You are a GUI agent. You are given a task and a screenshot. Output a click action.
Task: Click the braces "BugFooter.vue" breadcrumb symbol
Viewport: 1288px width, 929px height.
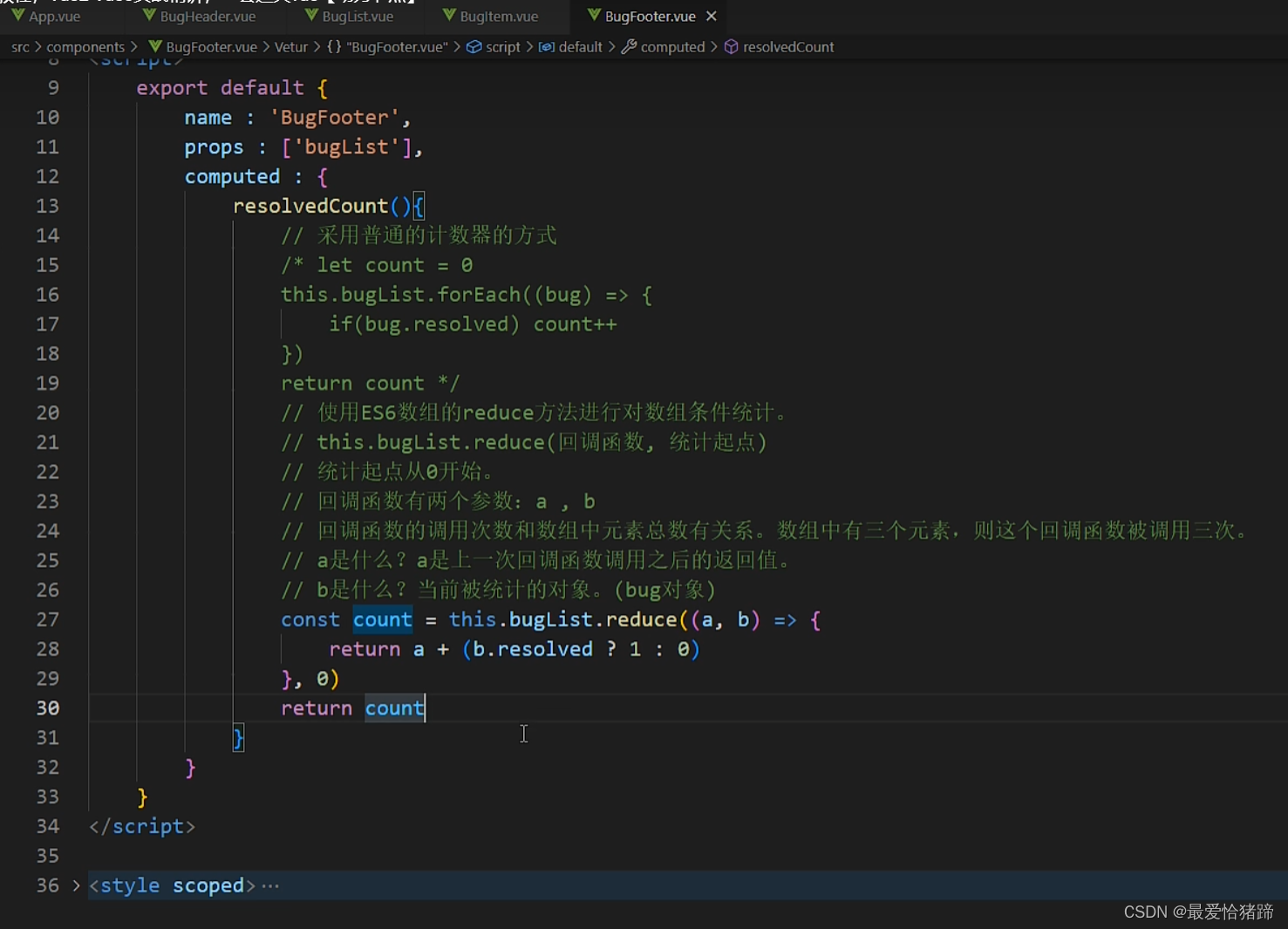pyautogui.click(x=387, y=47)
